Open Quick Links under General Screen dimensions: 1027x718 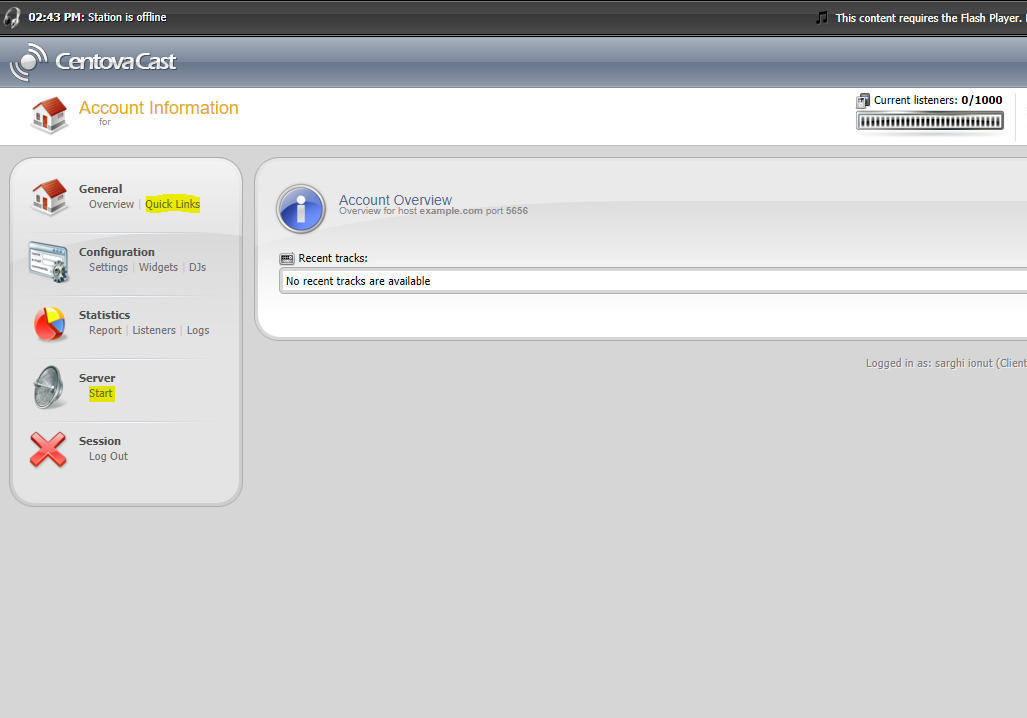tap(172, 204)
